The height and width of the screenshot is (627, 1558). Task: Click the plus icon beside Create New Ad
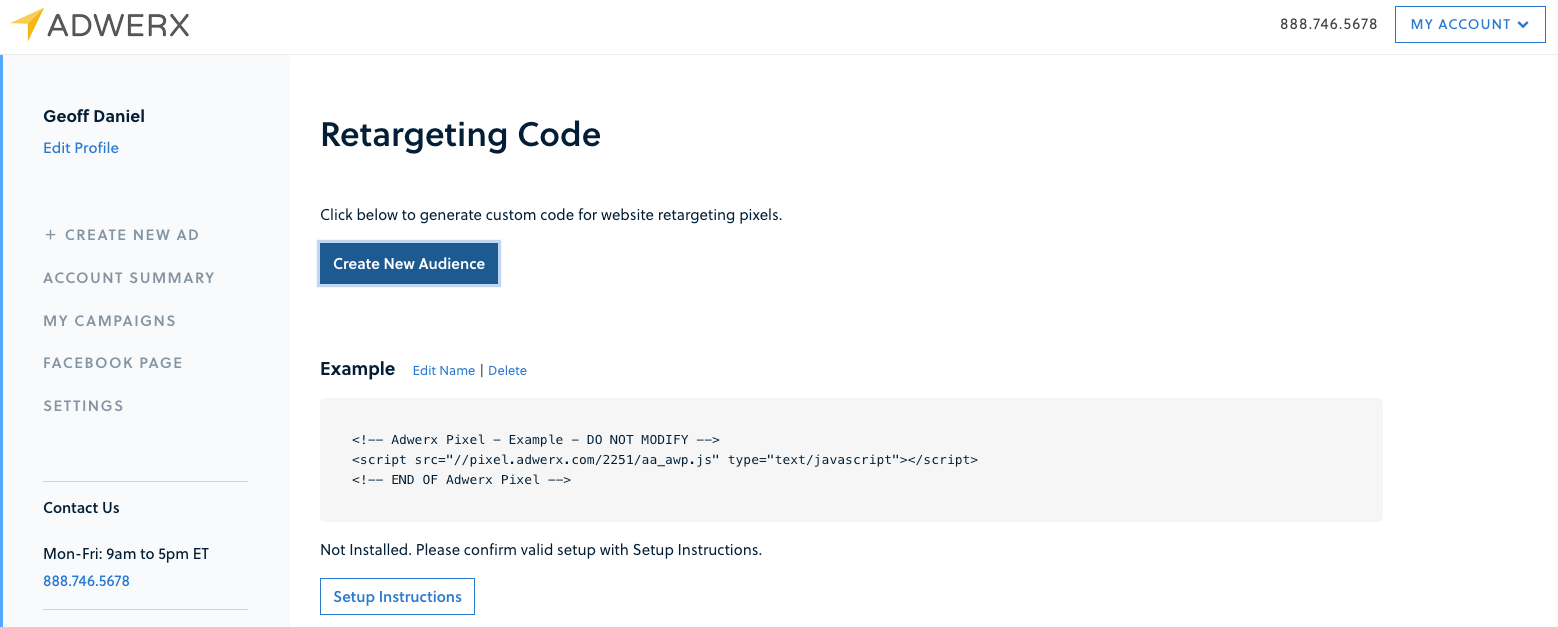[x=50, y=235]
